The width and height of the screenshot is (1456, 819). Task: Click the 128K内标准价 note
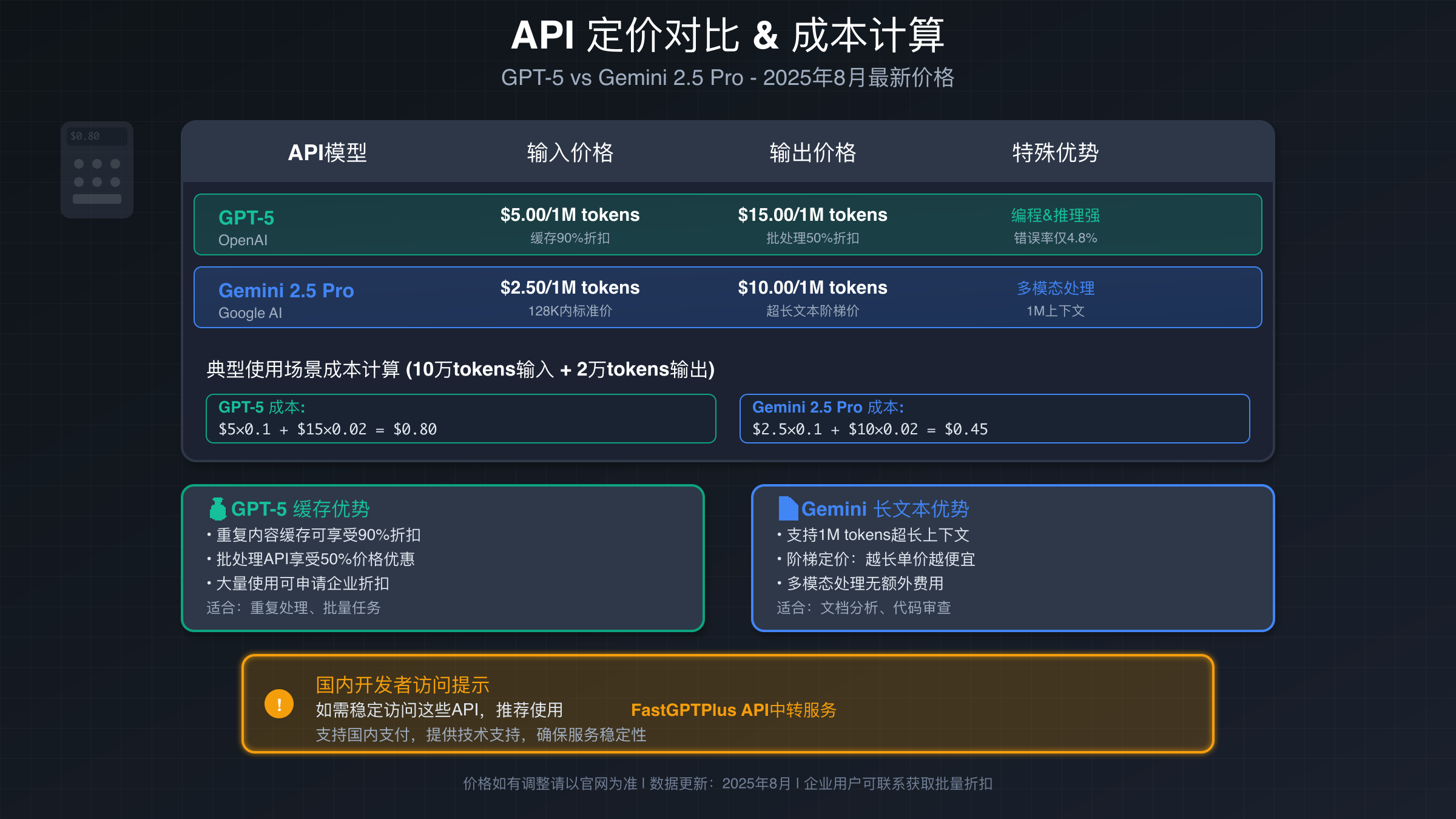[x=570, y=311]
